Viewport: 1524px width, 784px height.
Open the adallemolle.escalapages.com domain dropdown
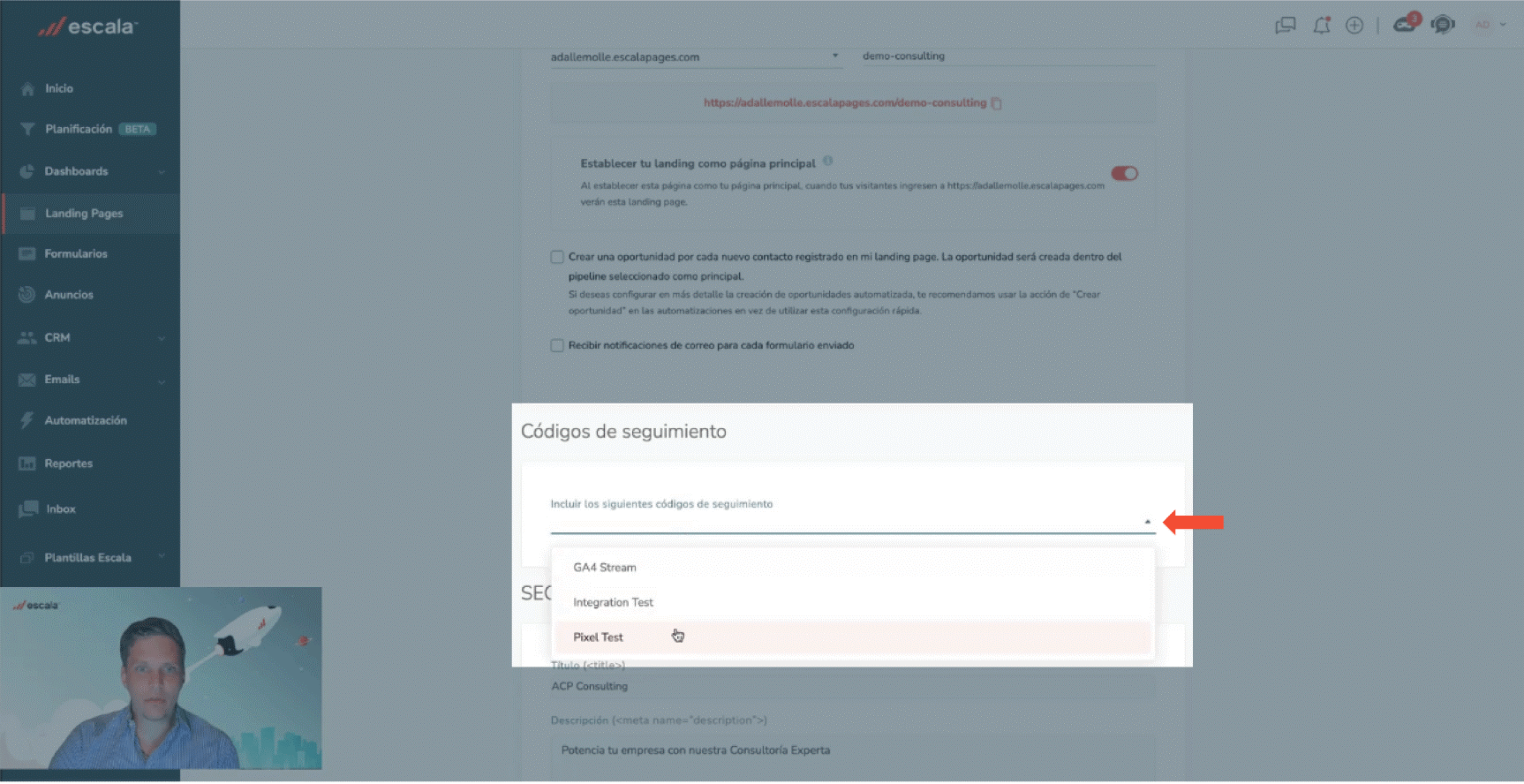coord(695,57)
